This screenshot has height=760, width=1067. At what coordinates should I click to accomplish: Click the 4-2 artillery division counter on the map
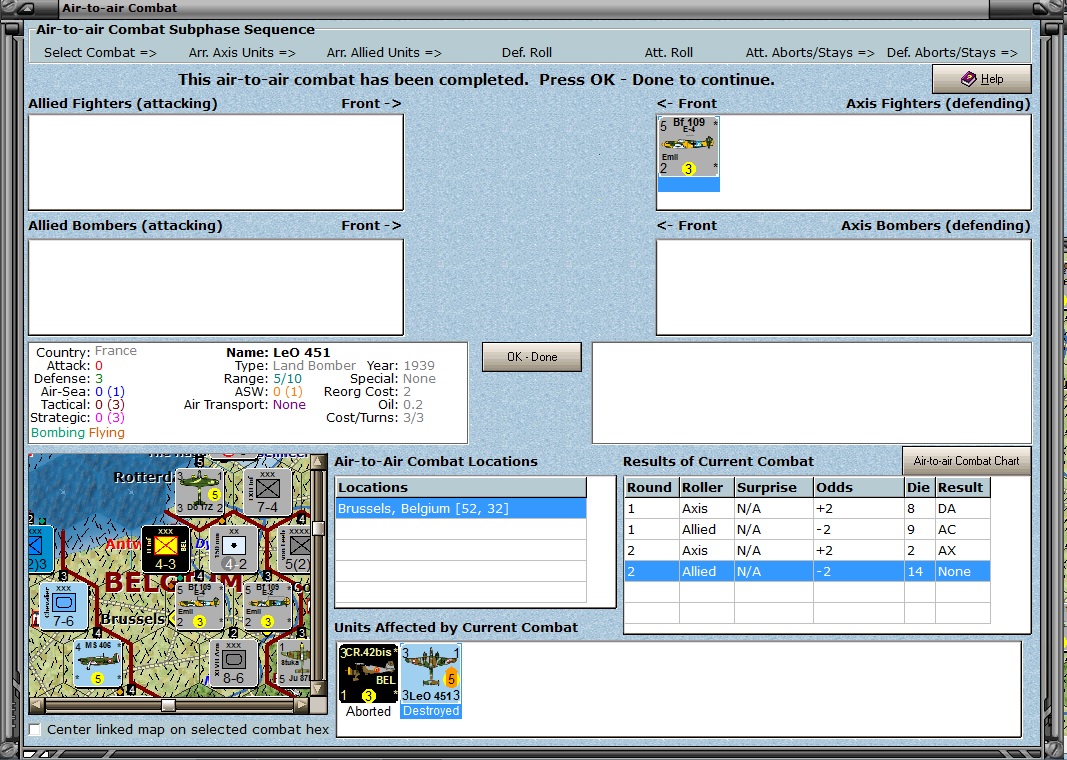233,548
